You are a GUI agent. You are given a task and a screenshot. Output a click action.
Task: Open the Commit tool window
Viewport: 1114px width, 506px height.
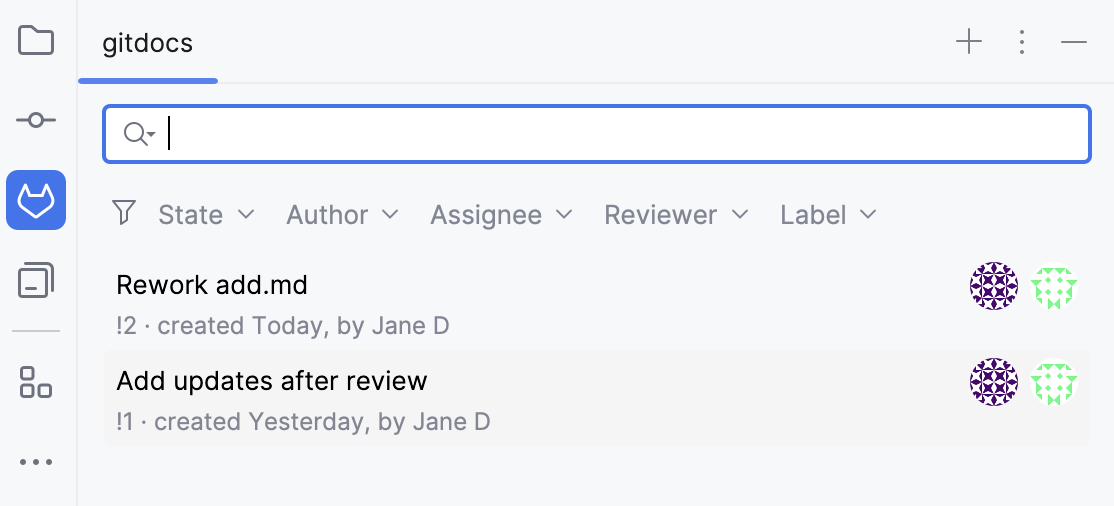[36, 120]
